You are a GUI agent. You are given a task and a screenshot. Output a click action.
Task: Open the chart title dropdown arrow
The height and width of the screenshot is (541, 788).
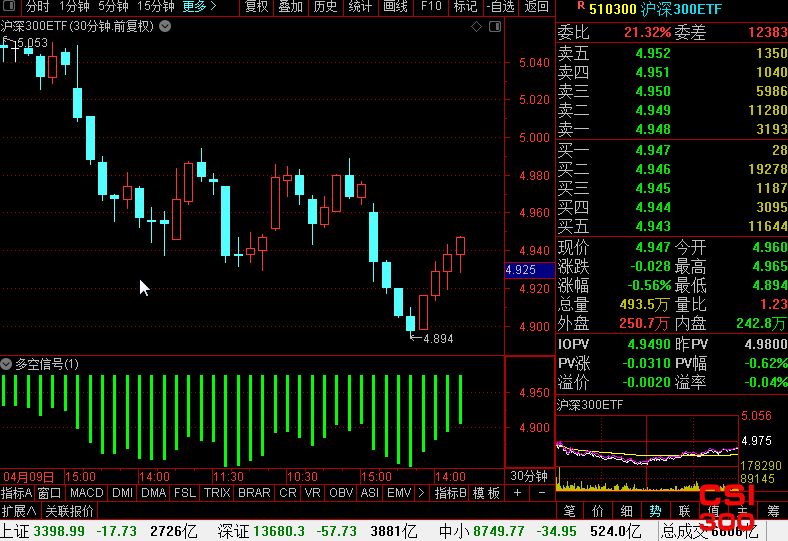(165, 26)
